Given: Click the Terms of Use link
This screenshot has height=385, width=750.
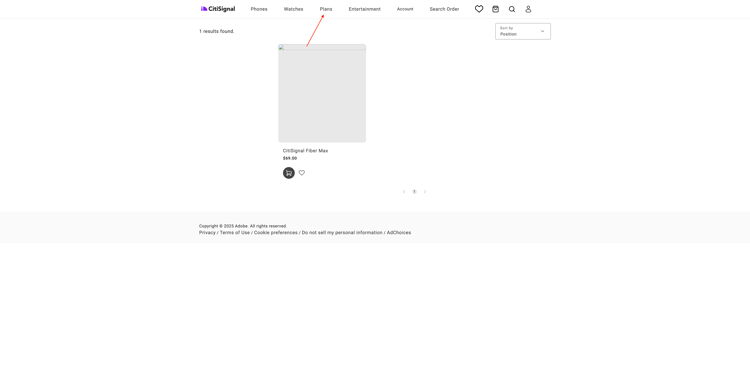Looking at the screenshot, I should pos(235,232).
